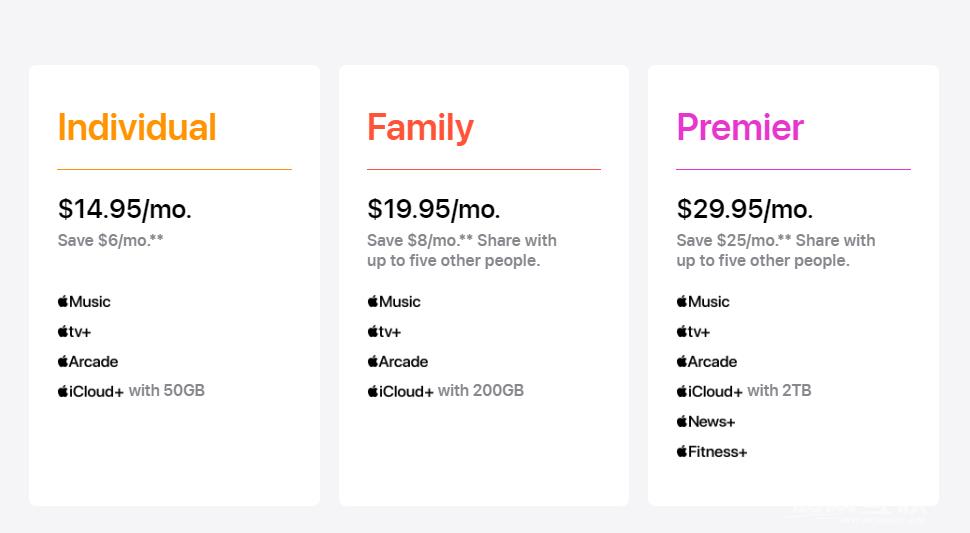
Task: Click iCloud+ logo in Premier plan
Action: pos(709,392)
